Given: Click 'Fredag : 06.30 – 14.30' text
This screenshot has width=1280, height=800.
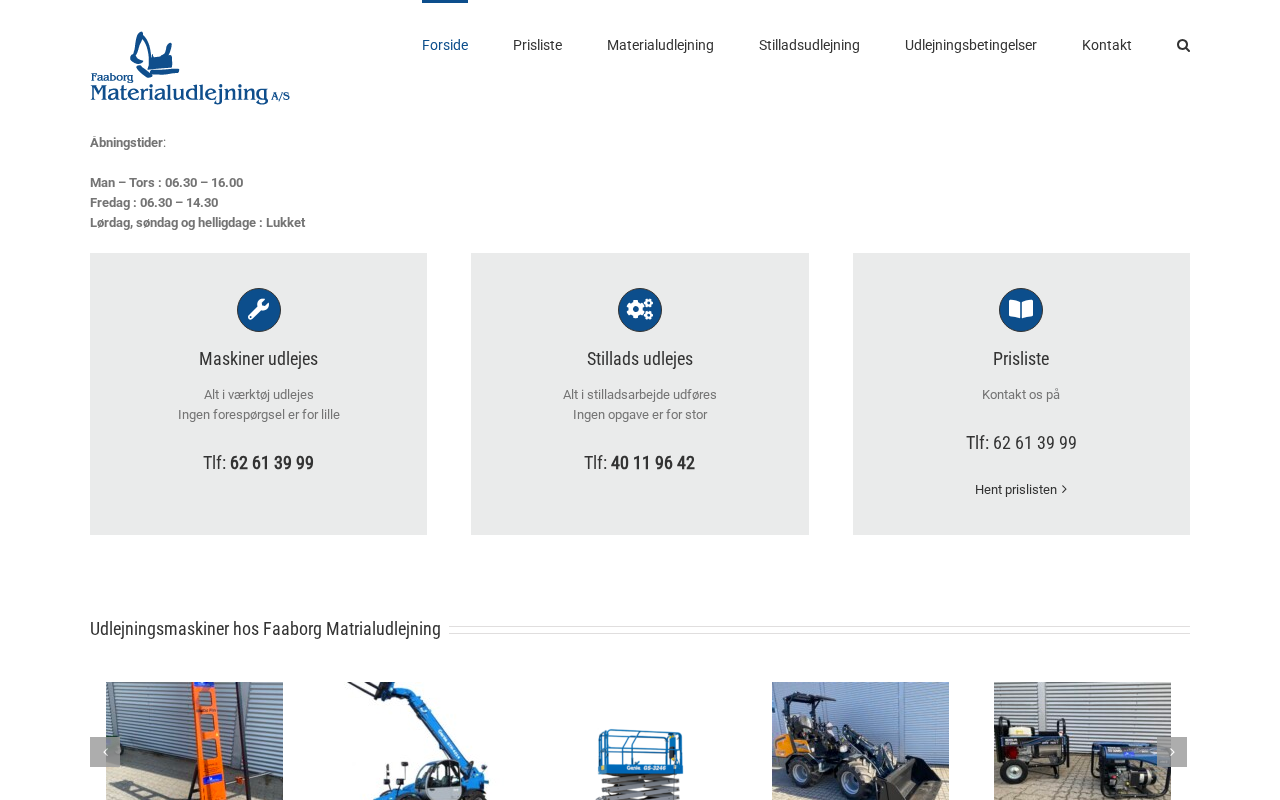Looking at the screenshot, I should coord(154,203).
